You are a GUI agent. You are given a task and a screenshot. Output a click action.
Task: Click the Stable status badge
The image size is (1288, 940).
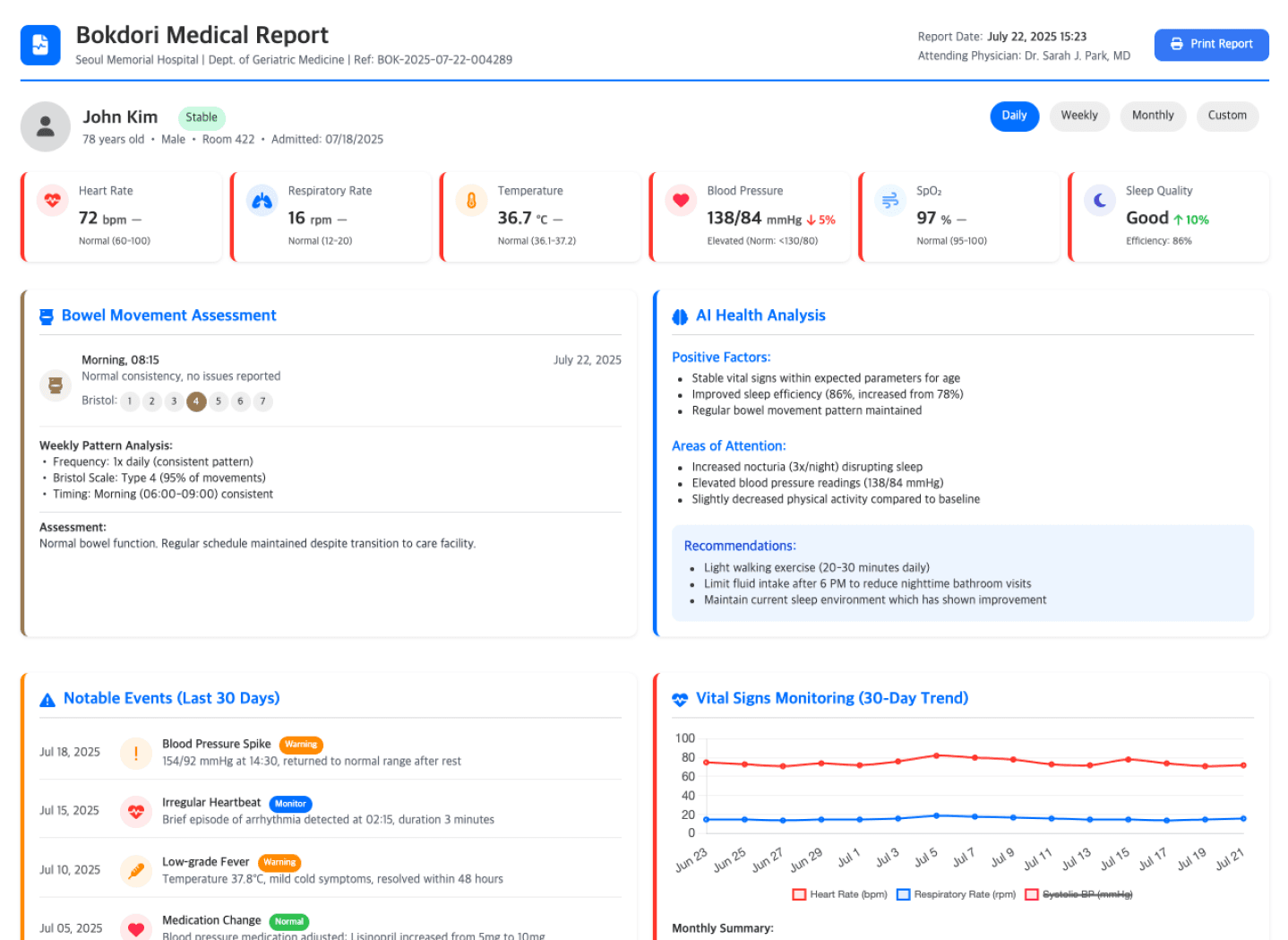click(202, 117)
